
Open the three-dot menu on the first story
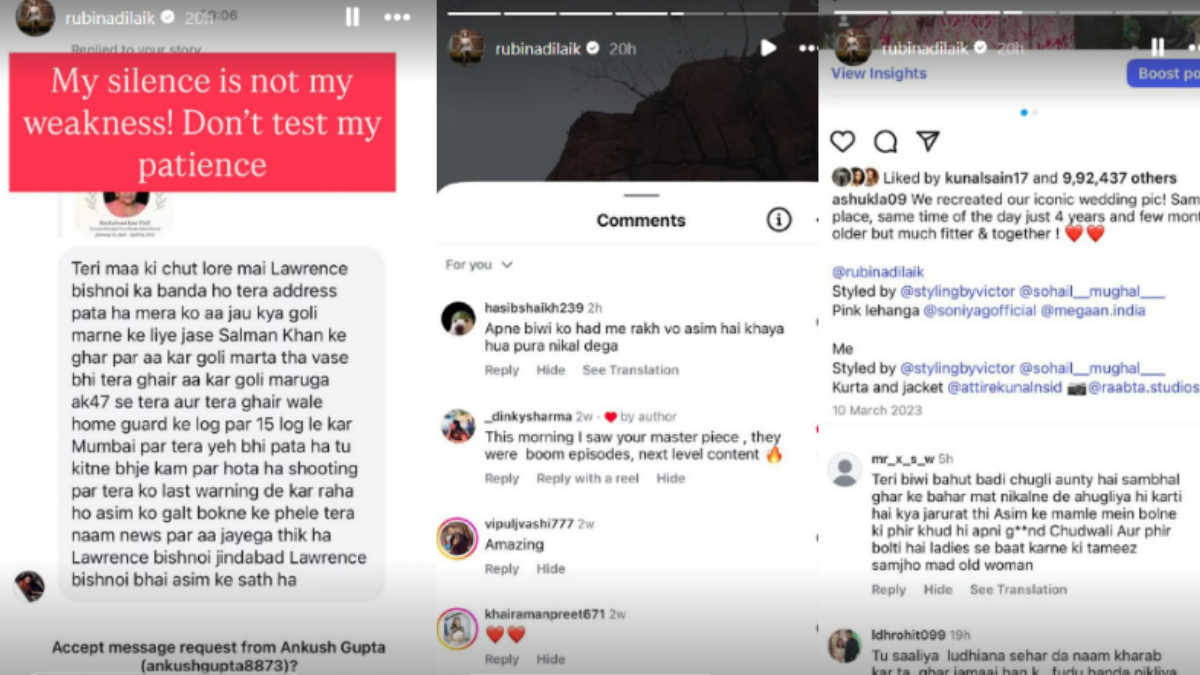pyautogui.click(x=397, y=17)
